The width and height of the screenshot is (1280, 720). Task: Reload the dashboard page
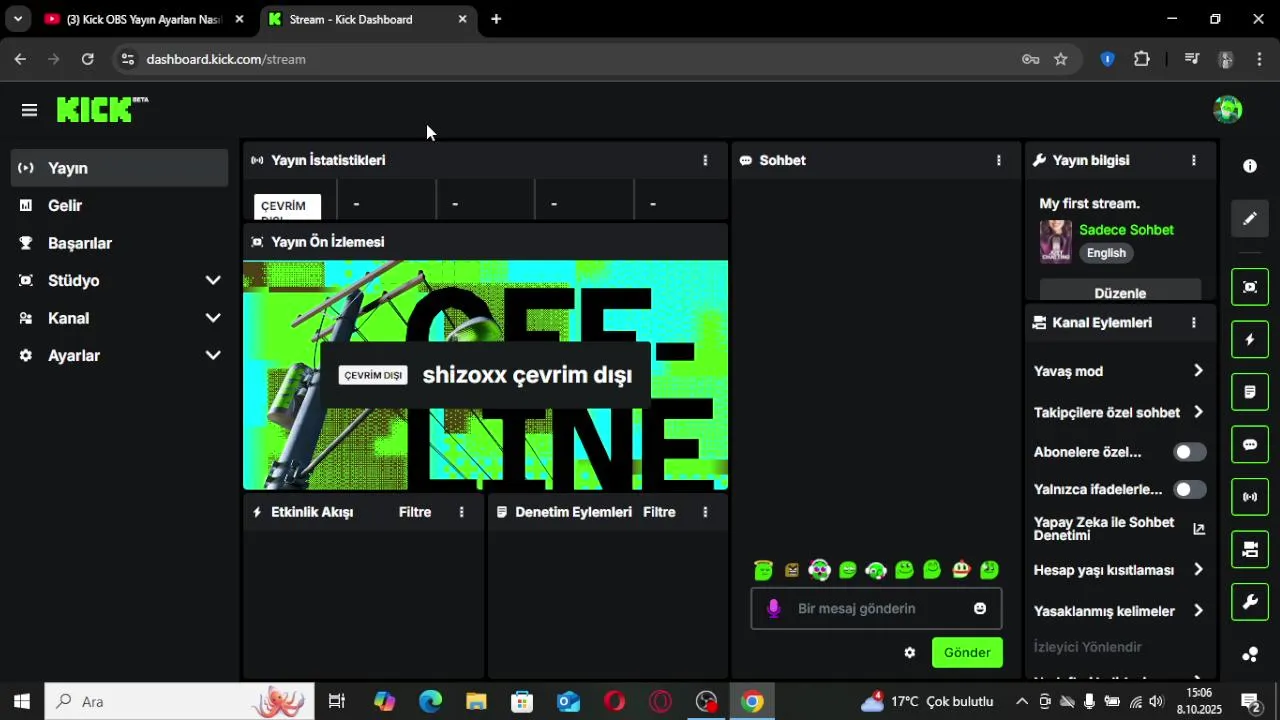coord(88,59)
